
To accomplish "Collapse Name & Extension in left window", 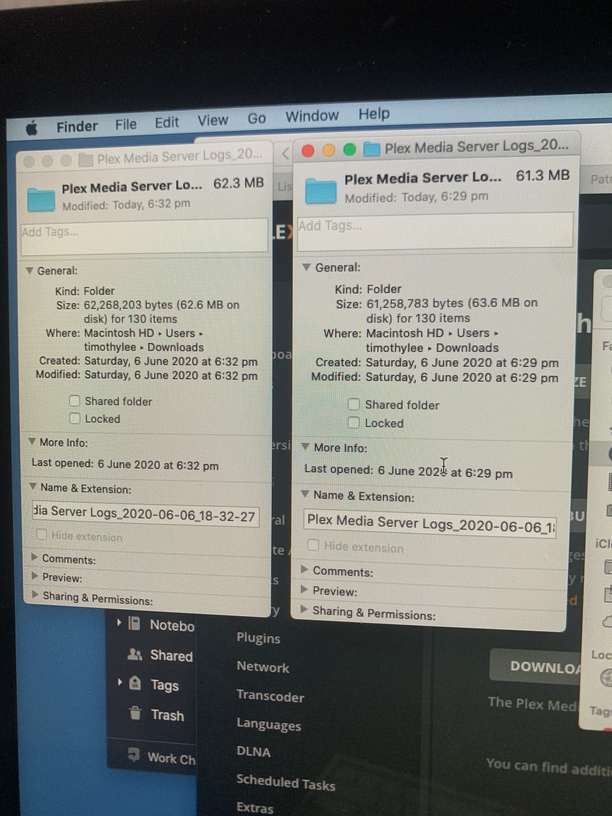I will point(33,487).
